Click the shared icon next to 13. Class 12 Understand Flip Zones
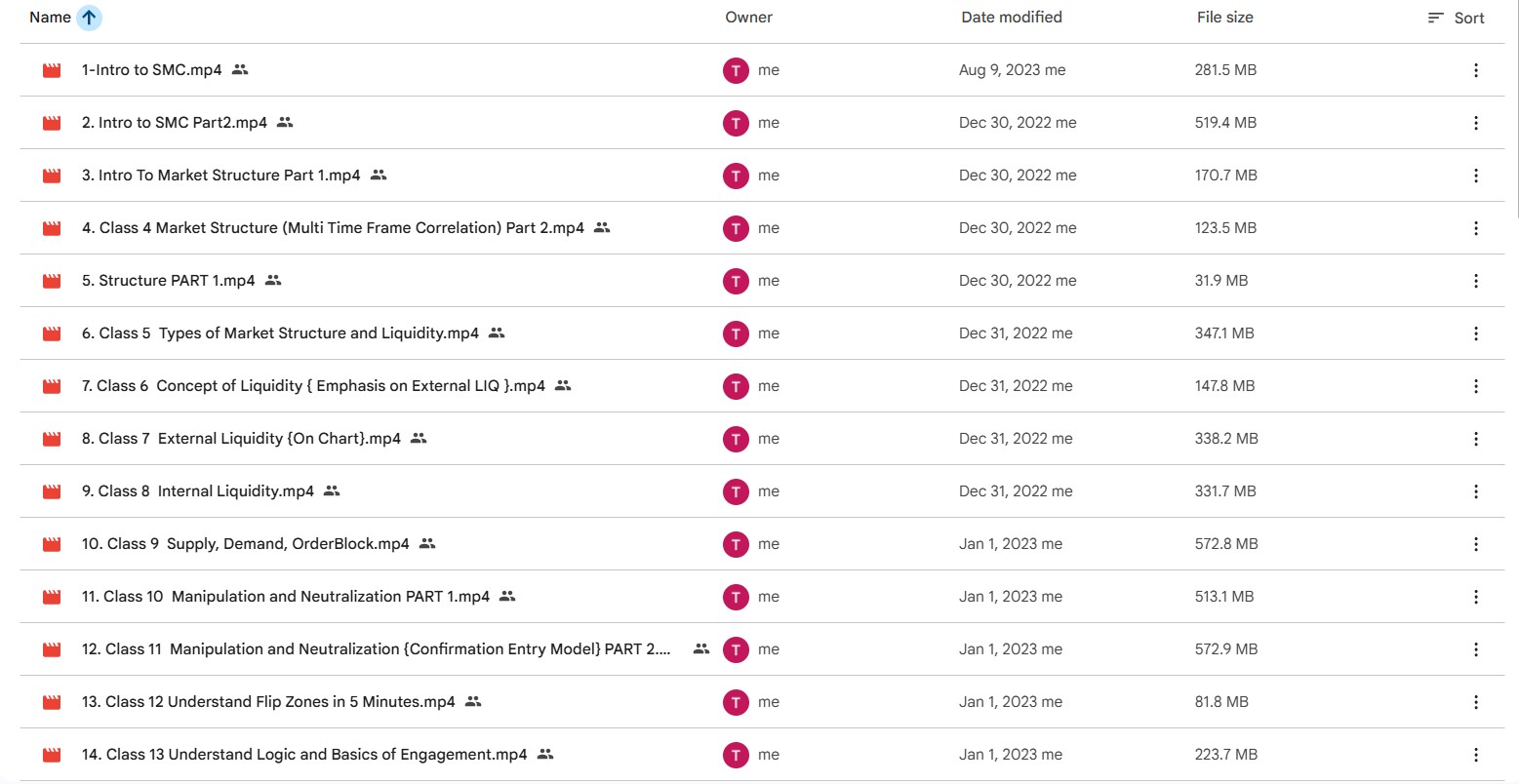This screenshot has width=1519, height=784. coord(473,702)
